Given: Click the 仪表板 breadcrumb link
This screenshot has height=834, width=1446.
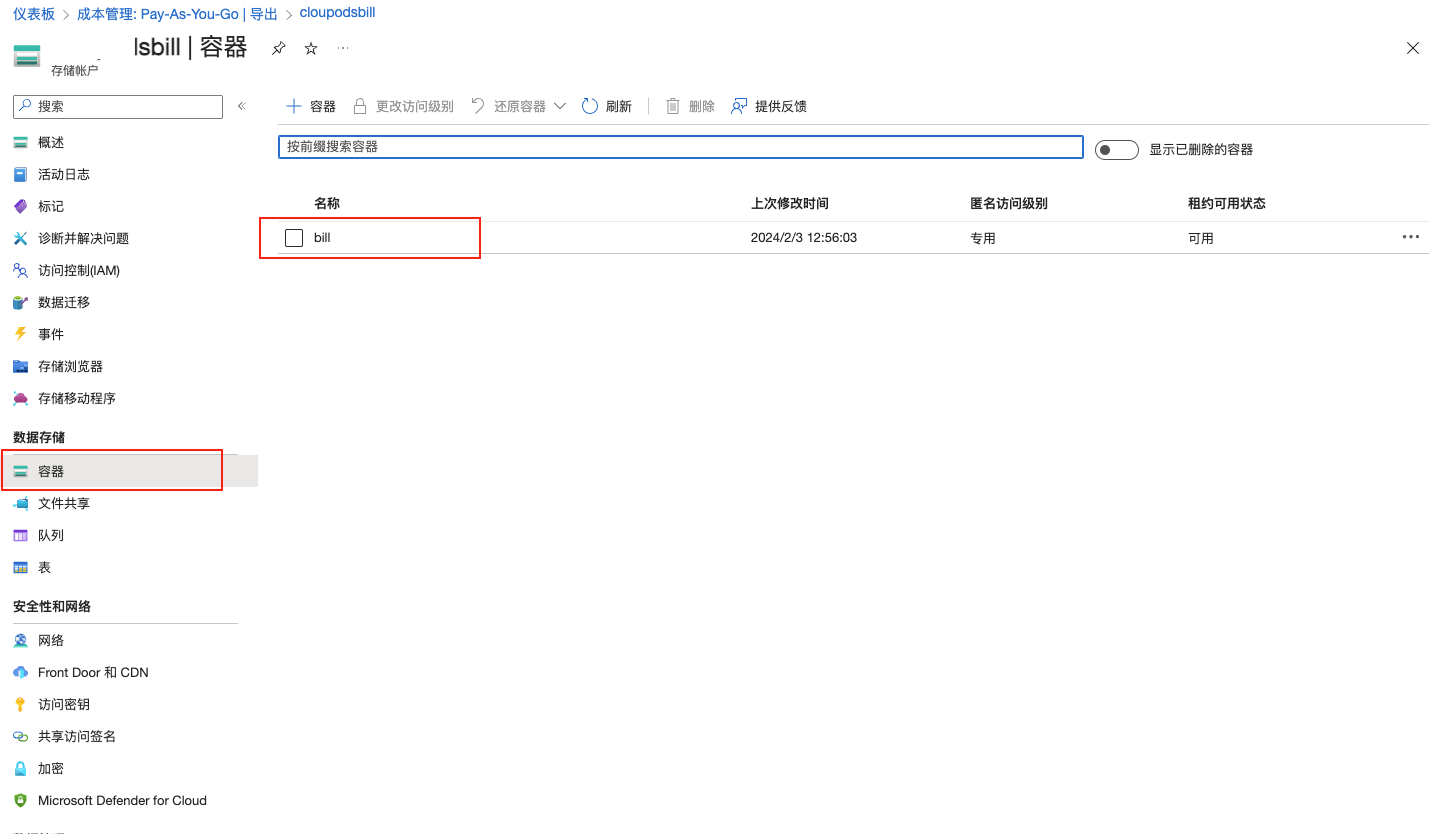Looking at the screenshot, I should pos(34,14).
